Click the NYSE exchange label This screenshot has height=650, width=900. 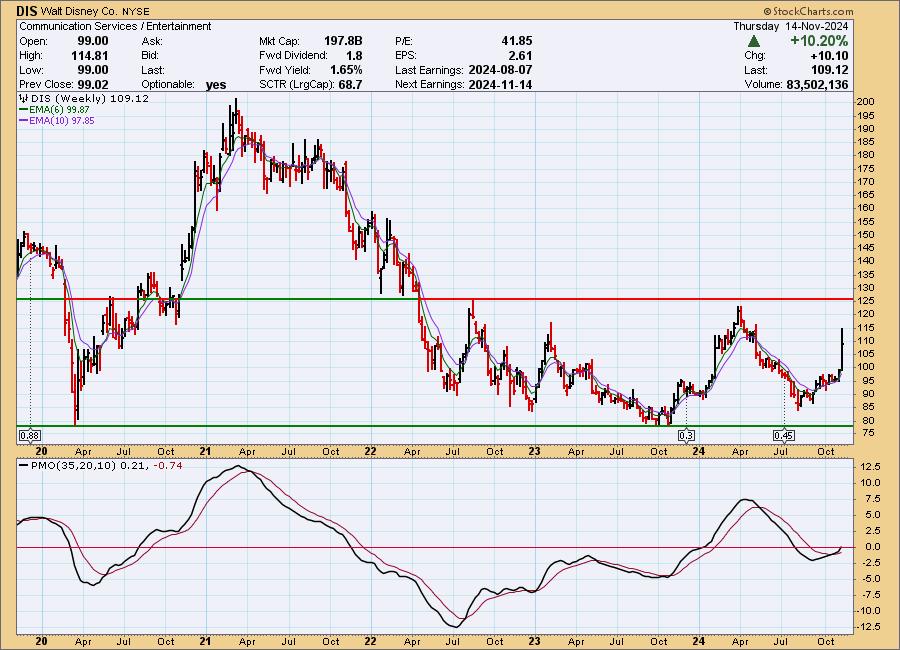tap(136, 11)
